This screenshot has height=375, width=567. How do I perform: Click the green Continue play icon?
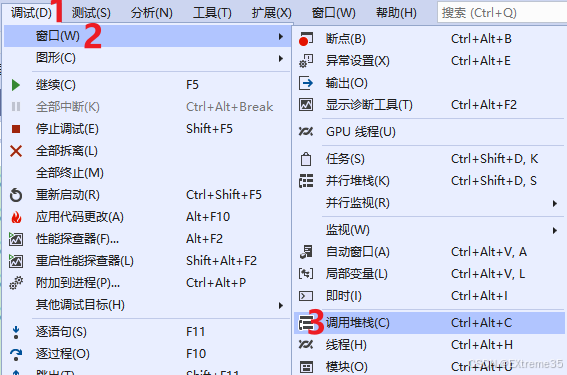pyautogui.click(x=16, y=85)
